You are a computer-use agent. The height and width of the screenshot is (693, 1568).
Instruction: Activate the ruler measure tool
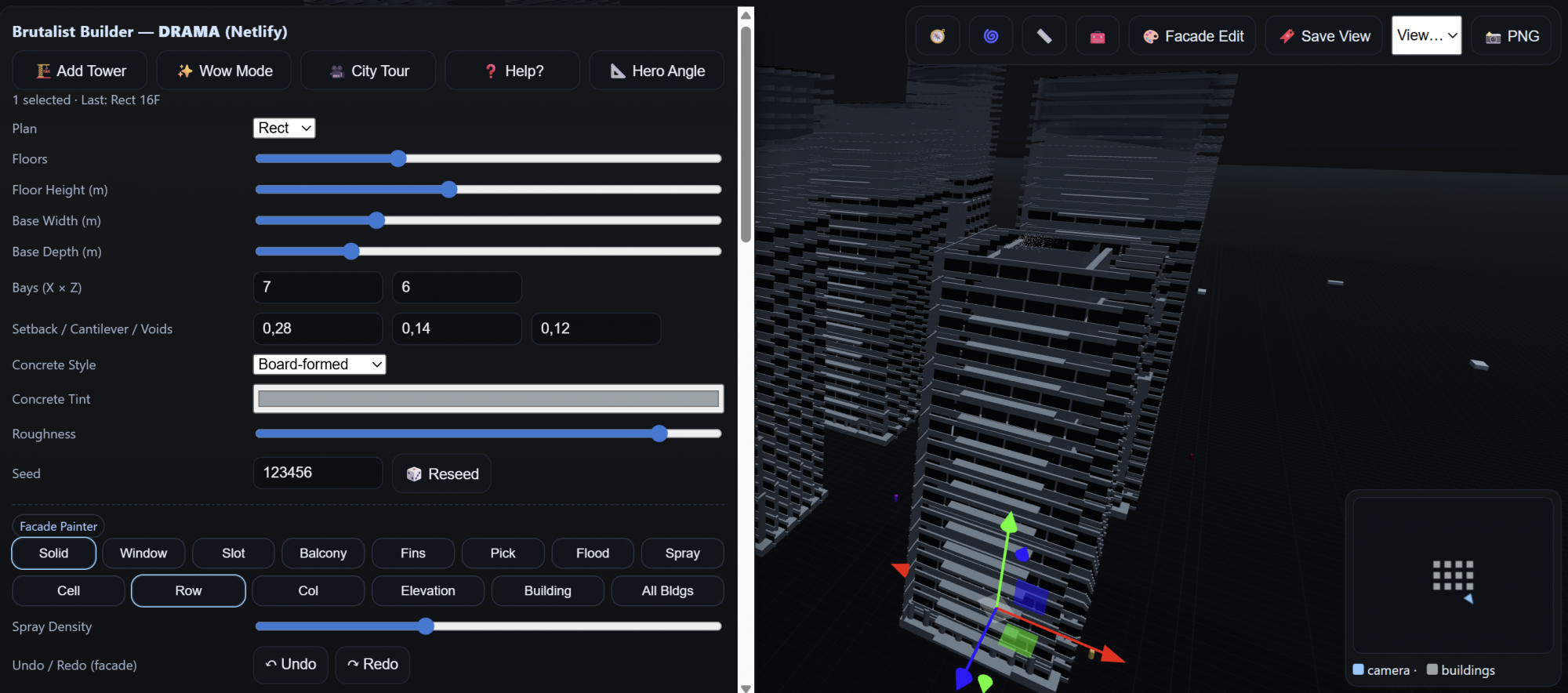(x=1044, y=36)
